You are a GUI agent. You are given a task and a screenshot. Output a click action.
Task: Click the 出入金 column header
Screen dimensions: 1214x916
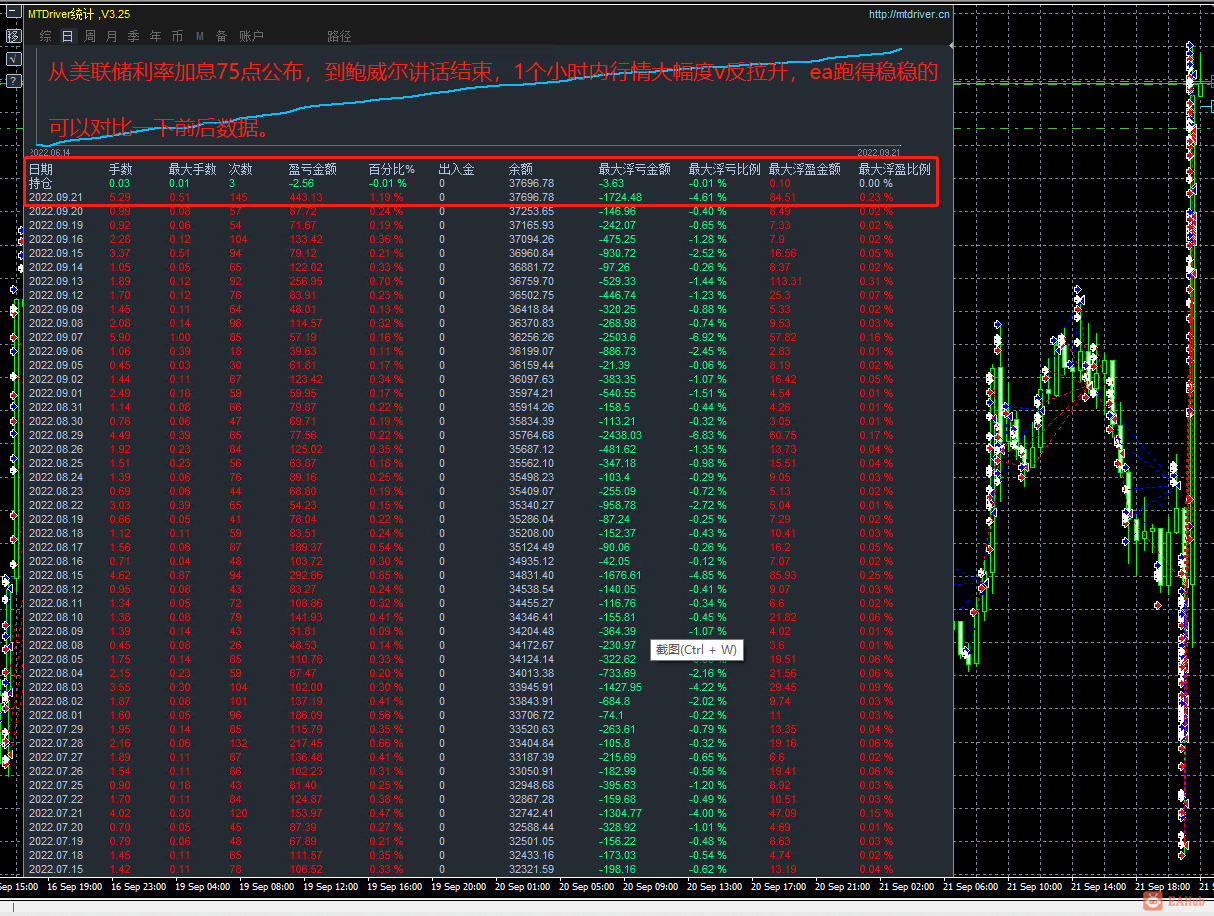pos(456,170)
